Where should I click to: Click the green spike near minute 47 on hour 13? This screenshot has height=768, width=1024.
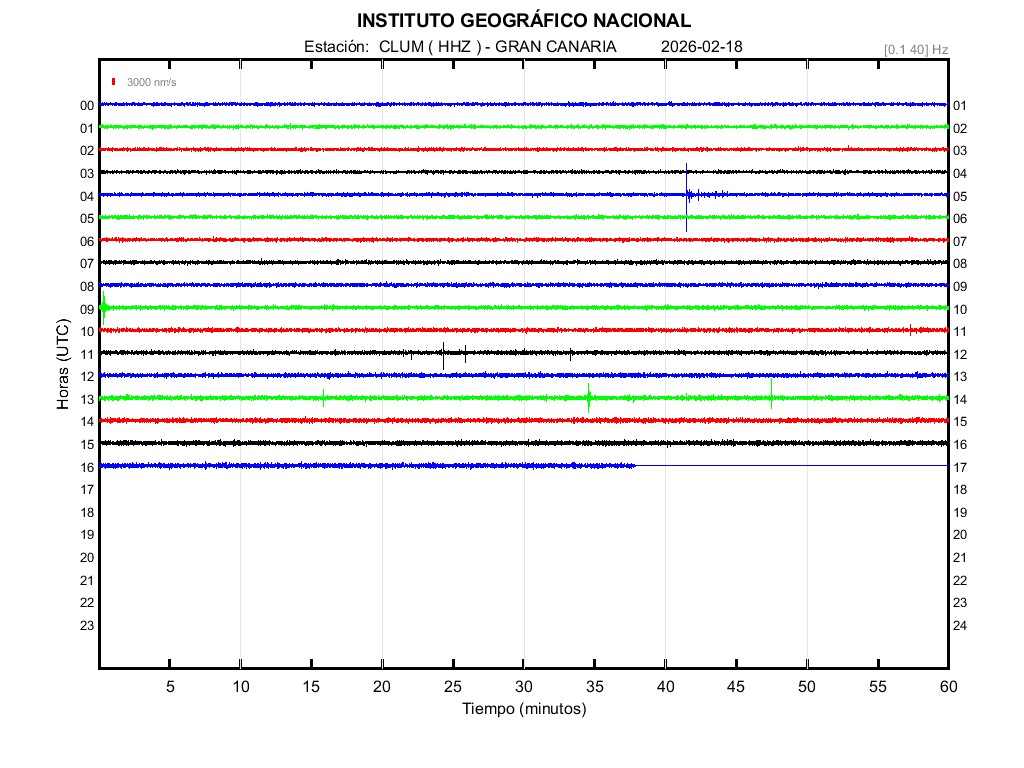click(x=771, y=393)
